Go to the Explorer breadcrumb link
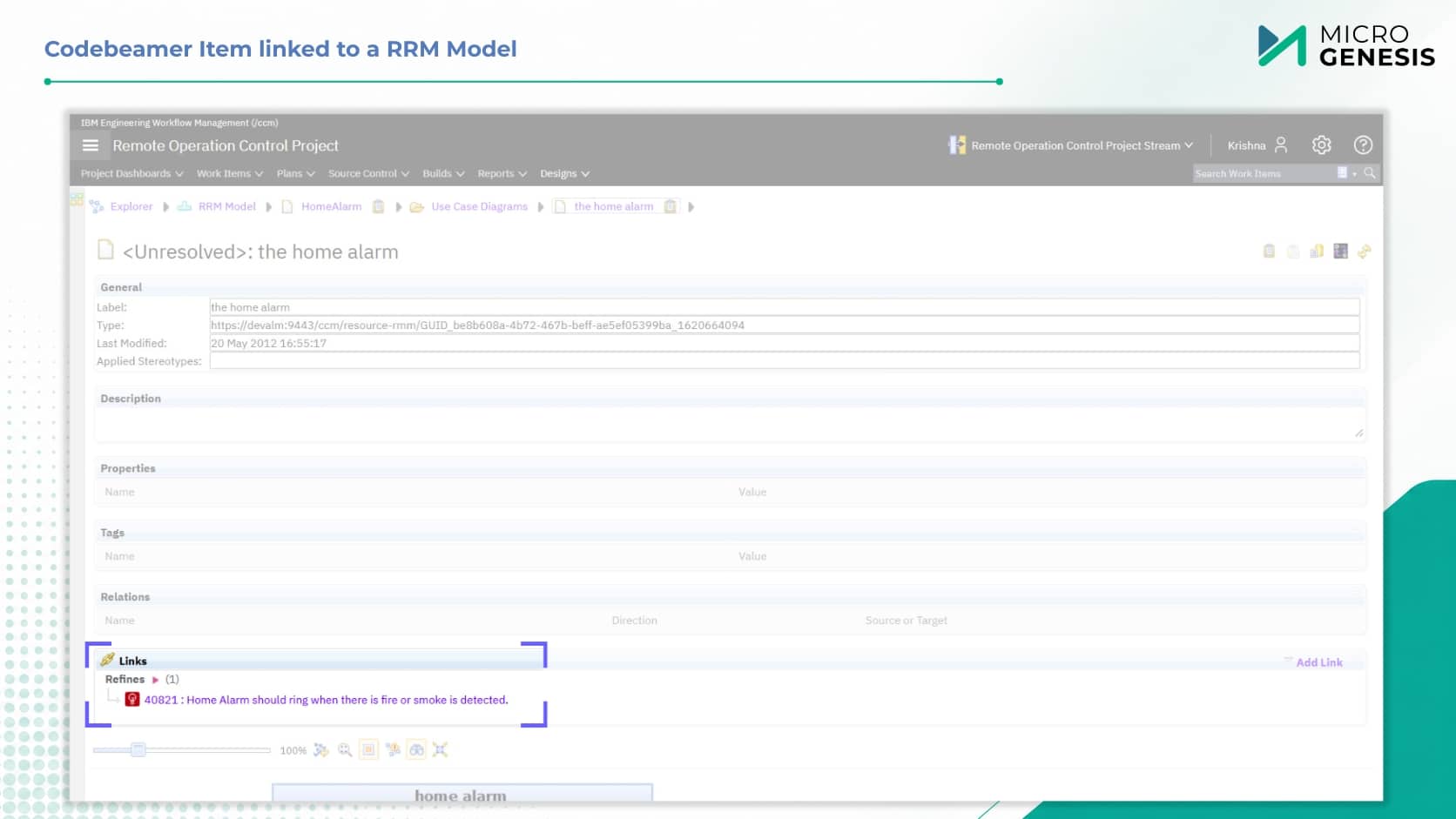Screen dimensions: 1456x819 click(131, 206)
